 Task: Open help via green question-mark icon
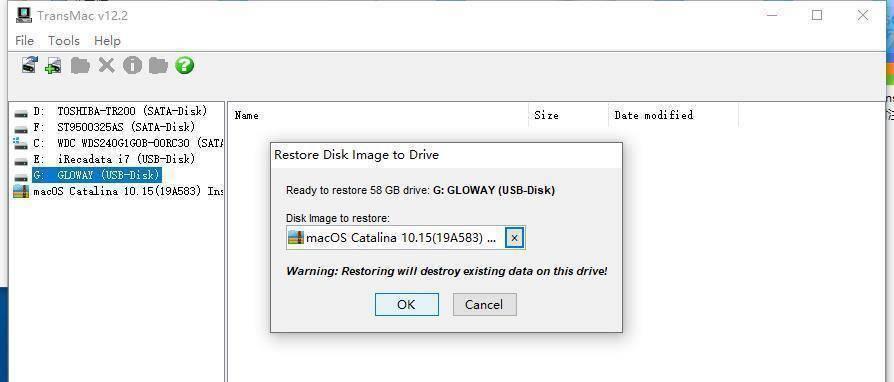pos(184,65)
